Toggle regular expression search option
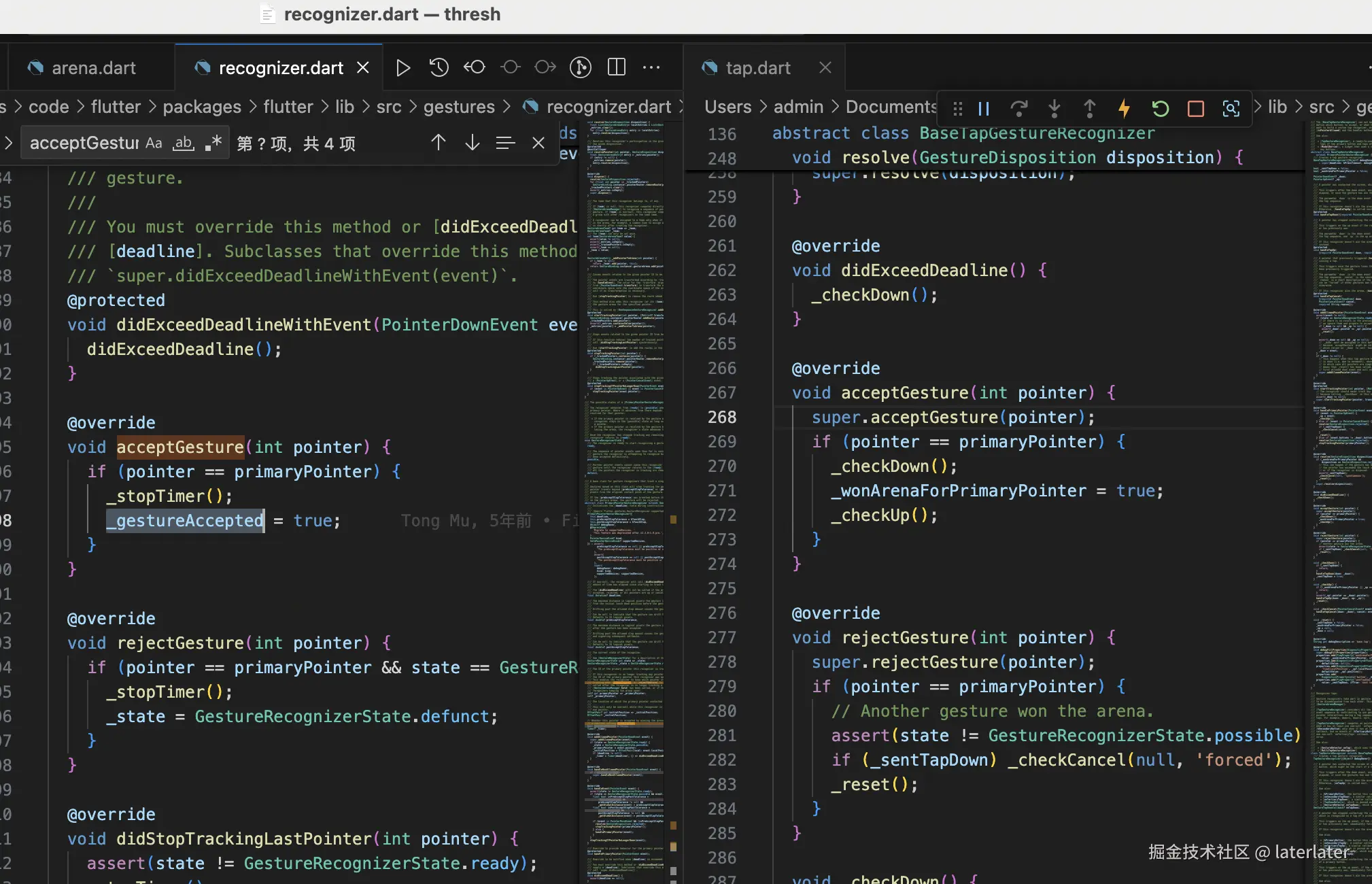The height and width of the screenshot is (884, 1372). click(213, 143)
